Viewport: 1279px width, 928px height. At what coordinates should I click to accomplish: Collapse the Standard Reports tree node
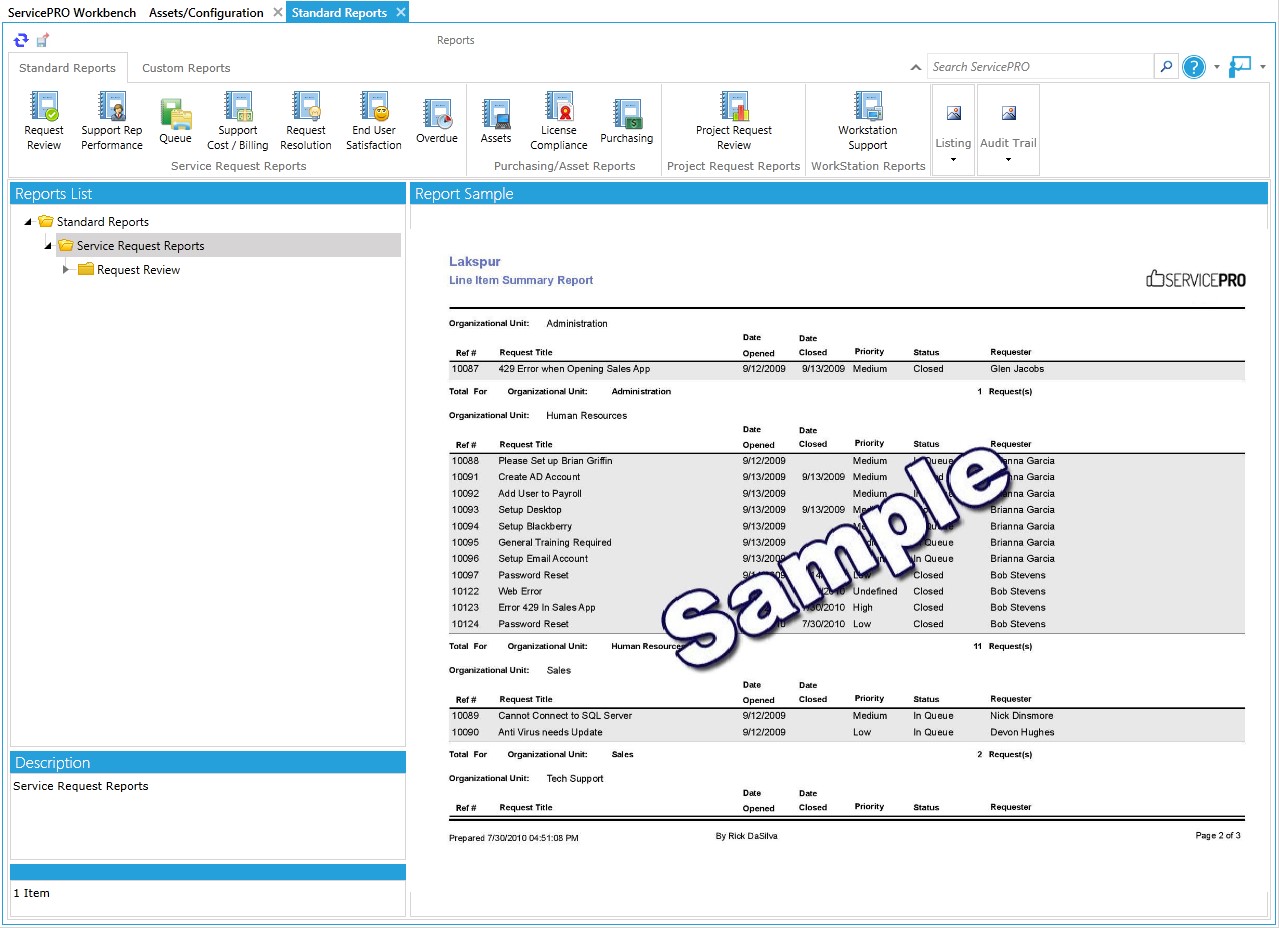28,222
